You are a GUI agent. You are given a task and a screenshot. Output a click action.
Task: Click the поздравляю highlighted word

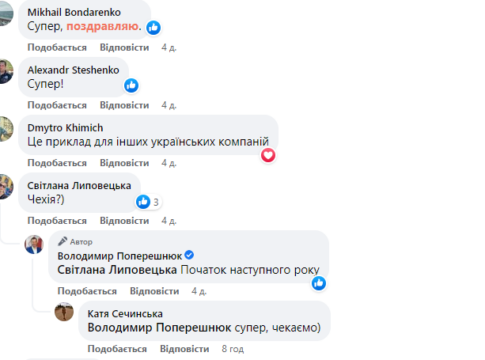click(103, 26)
